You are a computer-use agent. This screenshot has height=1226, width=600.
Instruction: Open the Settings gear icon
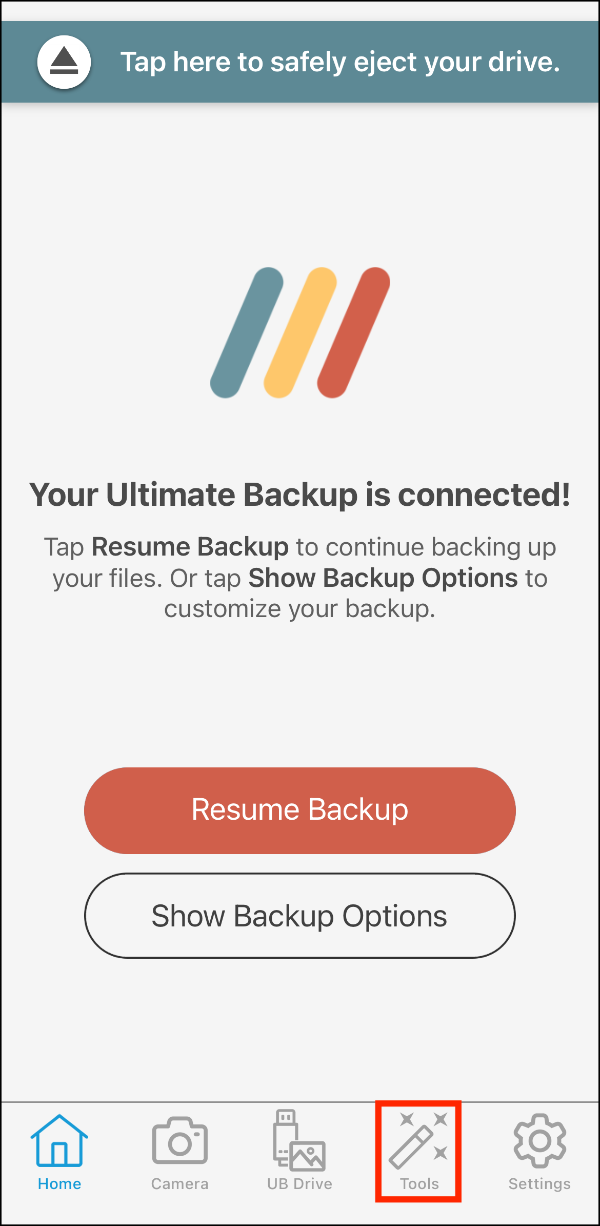[539, 1141]
